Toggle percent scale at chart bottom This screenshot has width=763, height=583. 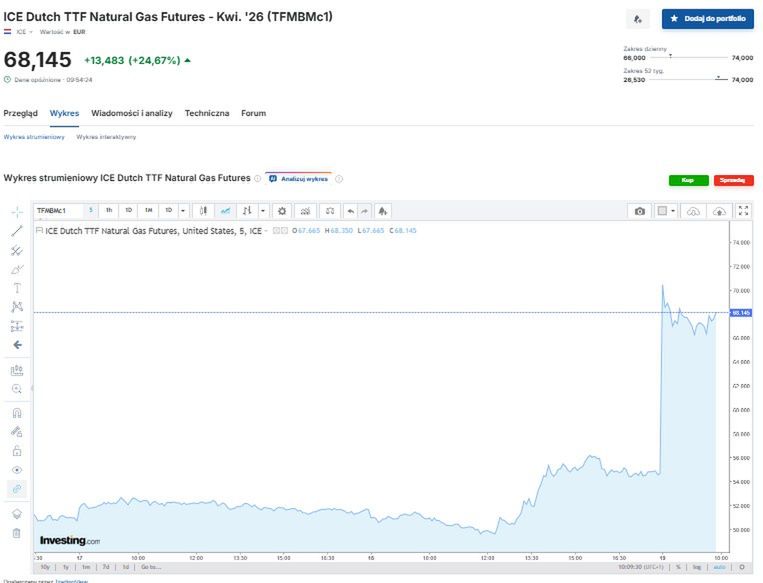(x=678, y=567)
